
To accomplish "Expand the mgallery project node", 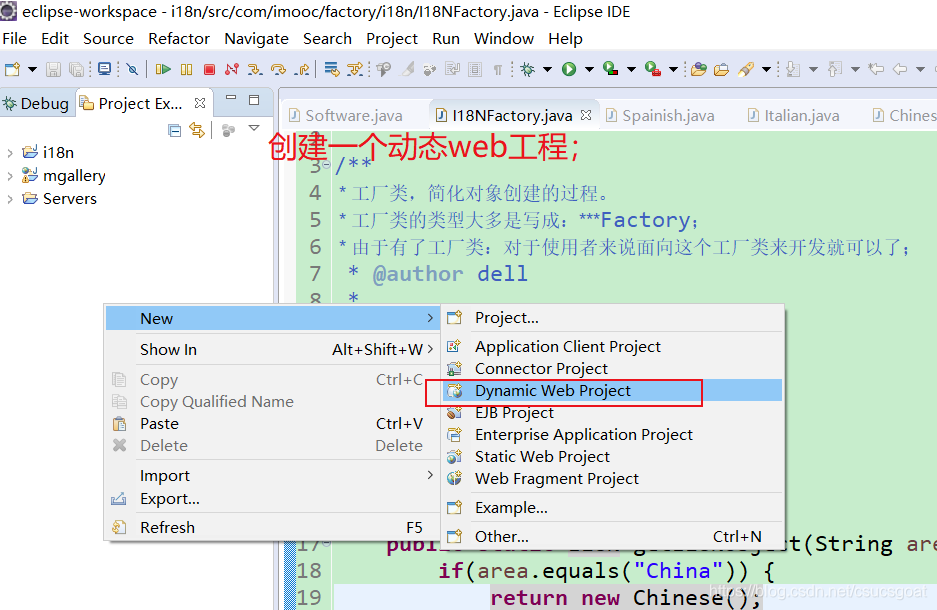I will click(10, 176).
